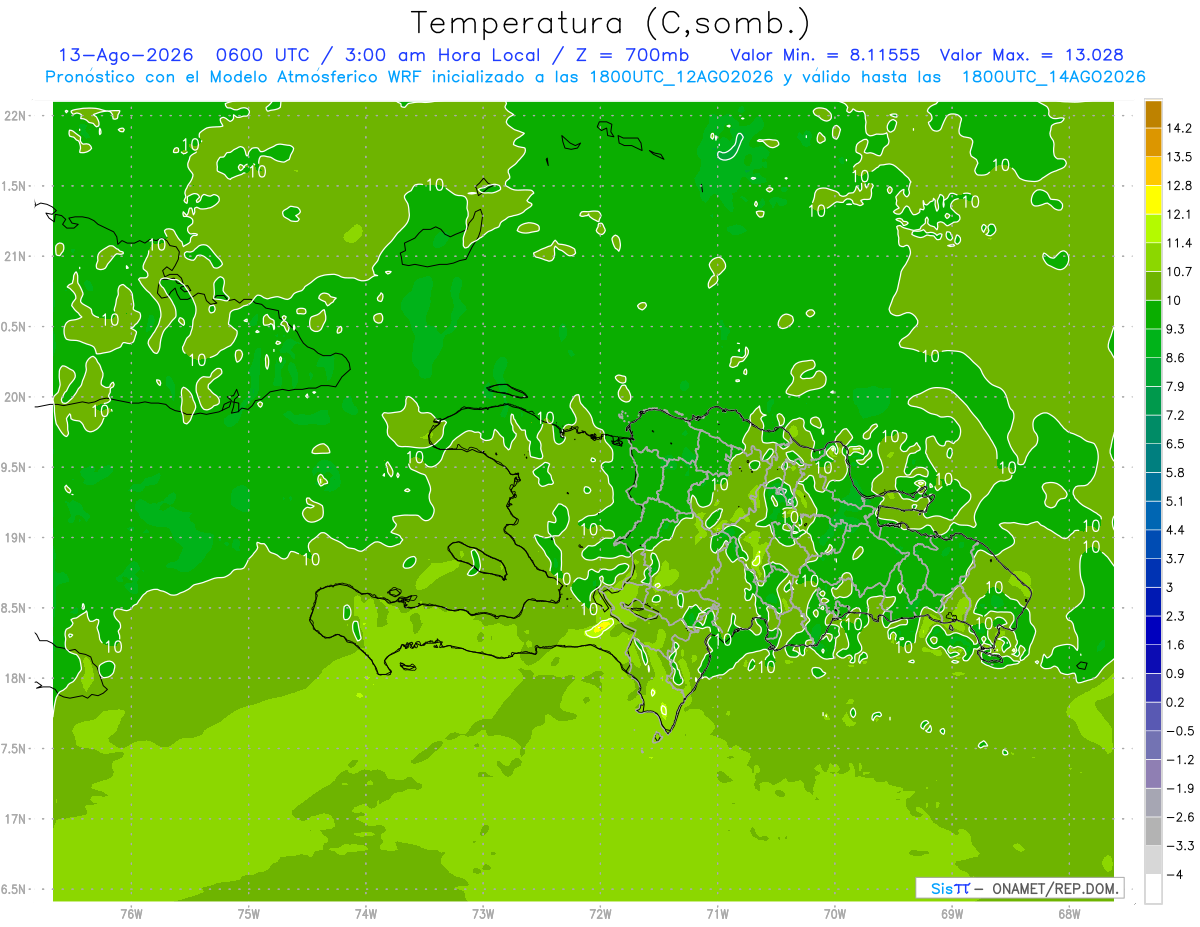Click the 'Valor Min. = 8.11555' value
This screenshot has width=1200, height=927.
[825, 55]
